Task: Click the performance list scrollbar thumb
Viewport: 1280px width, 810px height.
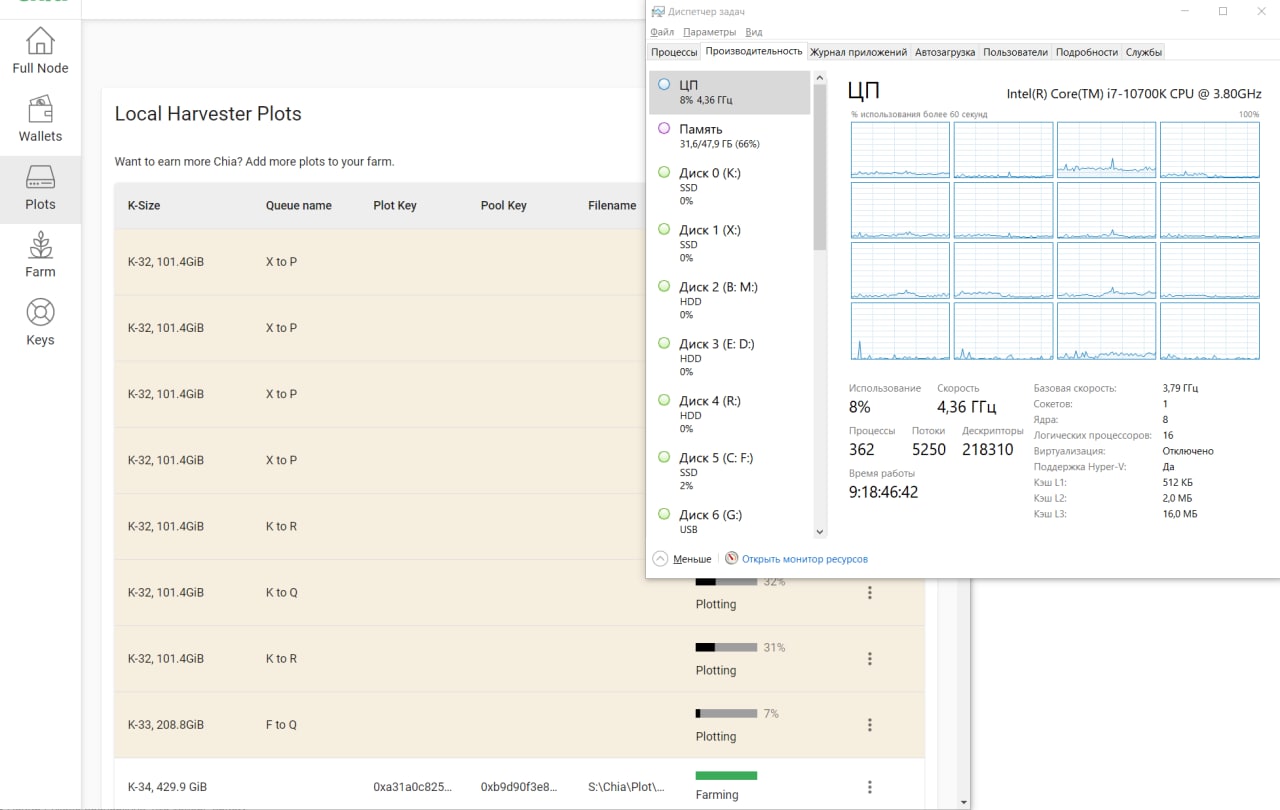Action: pos(820,167)
